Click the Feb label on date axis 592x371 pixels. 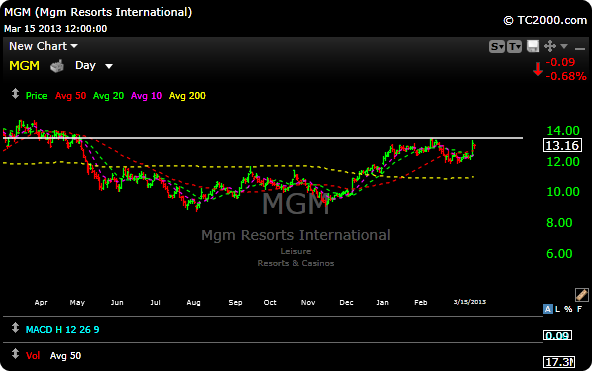(x=421, y=303)
